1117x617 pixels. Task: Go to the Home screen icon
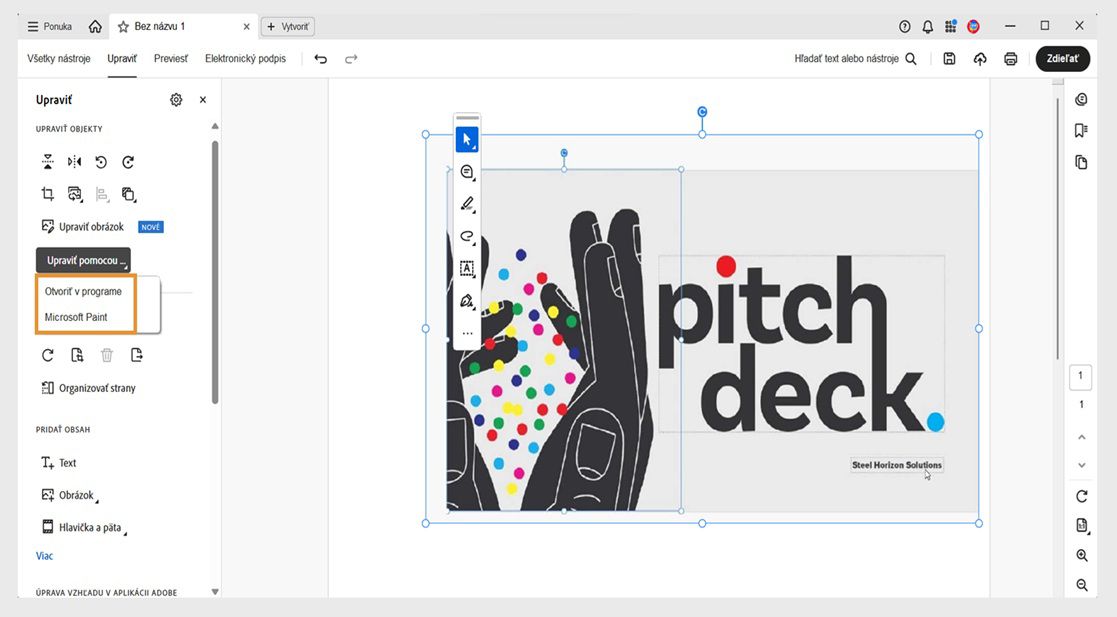(x=95, y=26)
